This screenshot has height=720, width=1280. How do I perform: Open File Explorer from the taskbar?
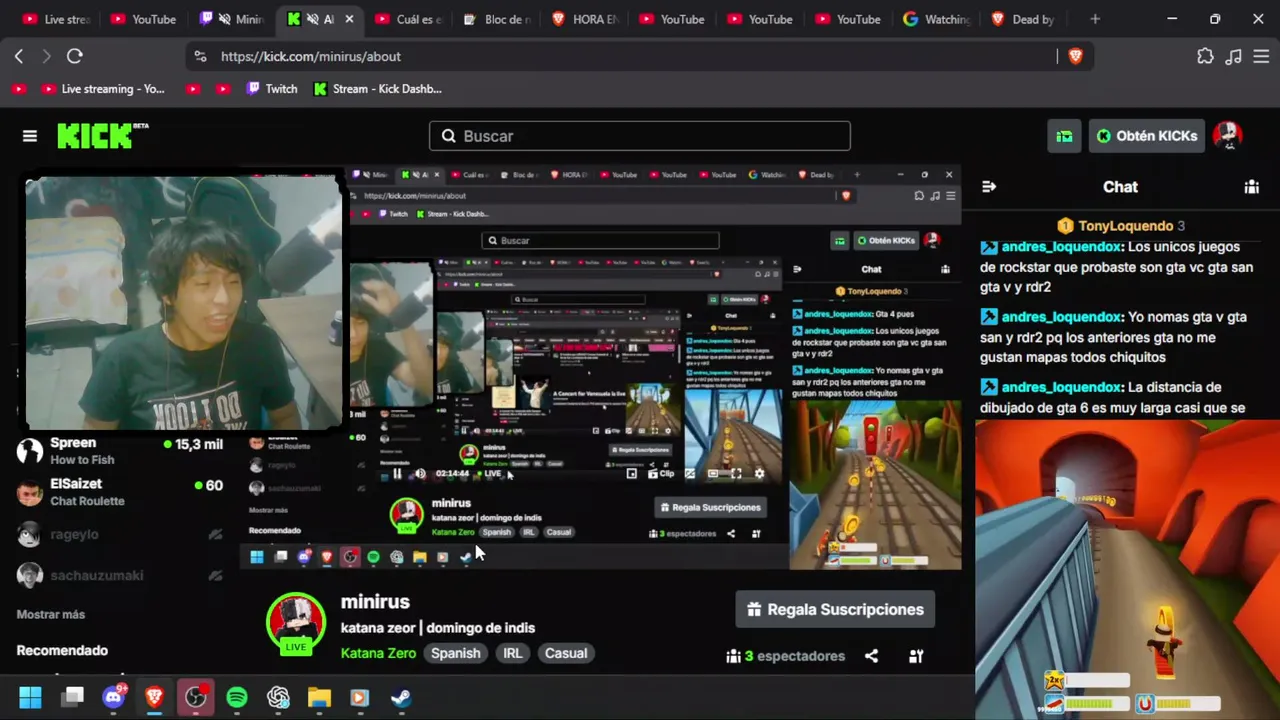(319, 698)
